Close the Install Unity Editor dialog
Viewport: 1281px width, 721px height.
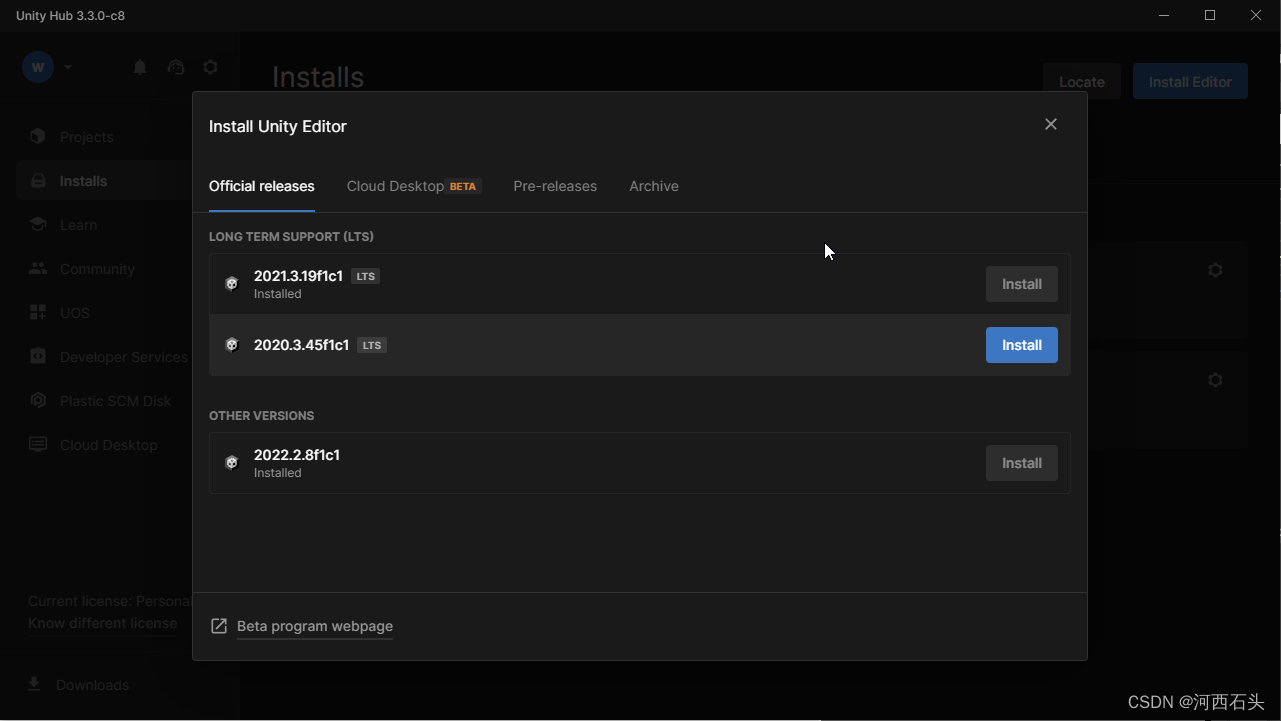tap(1051, 124)
